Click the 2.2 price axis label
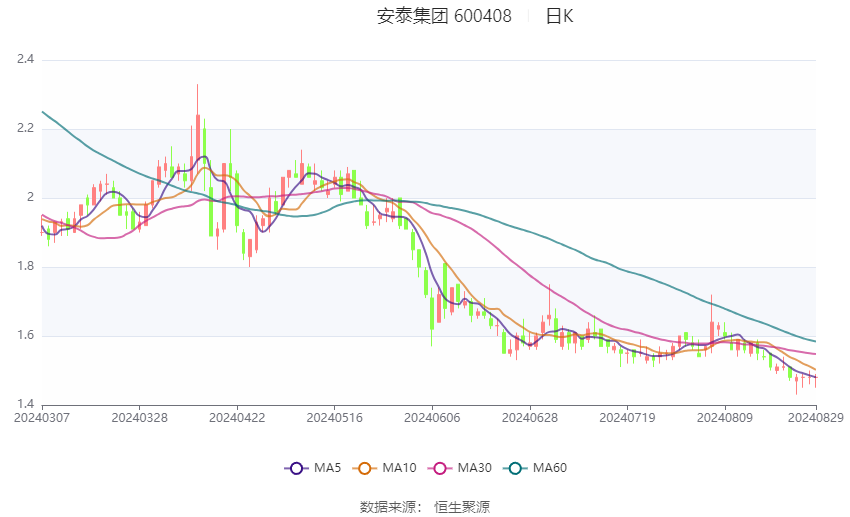Viewport: 850px width, 517px height. click(x=25, y=128)
